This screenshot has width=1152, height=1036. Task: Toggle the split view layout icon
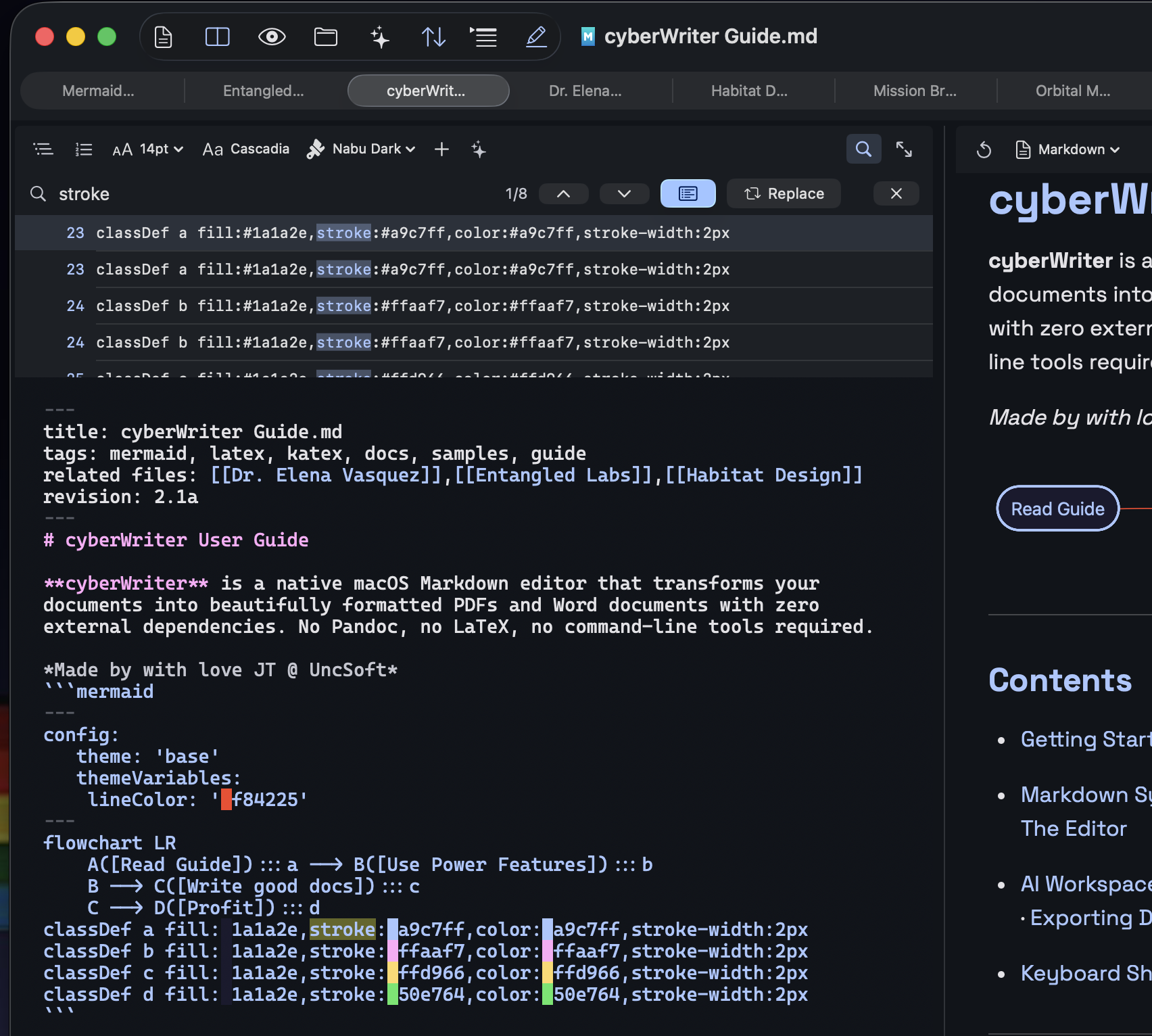point(217,37)
